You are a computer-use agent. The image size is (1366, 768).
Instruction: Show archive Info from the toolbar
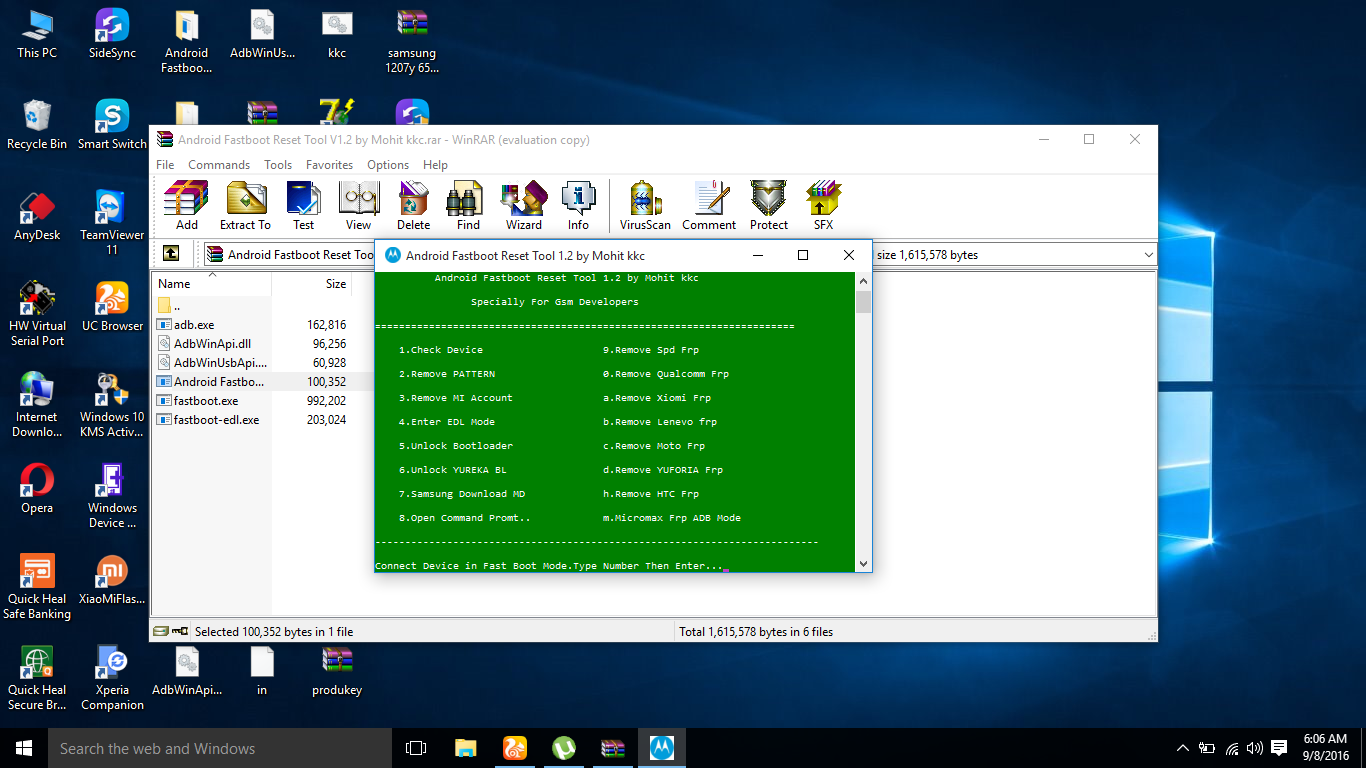click(578, 206)
